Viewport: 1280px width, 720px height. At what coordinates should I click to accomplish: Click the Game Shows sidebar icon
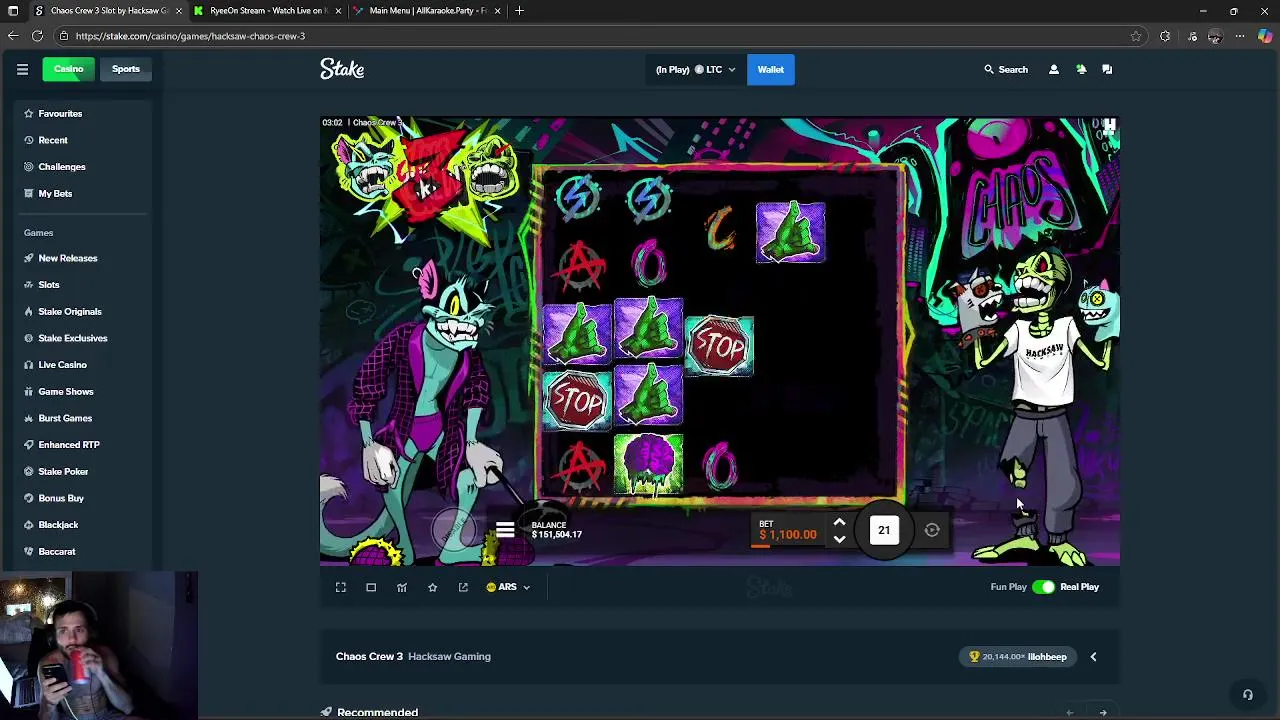click(29, 391)
